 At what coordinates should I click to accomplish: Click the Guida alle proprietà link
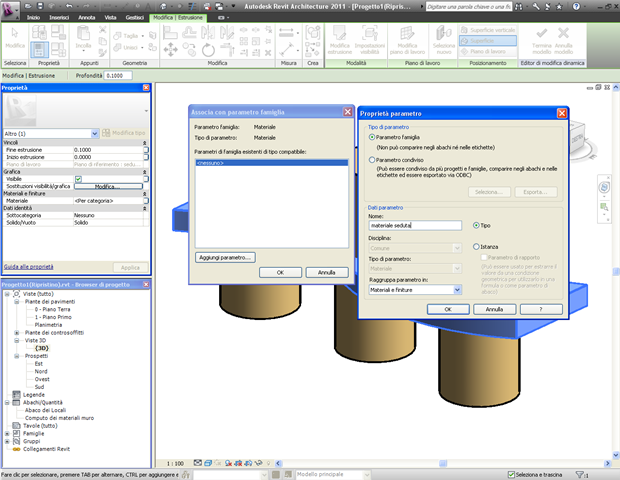click(30, 268)
